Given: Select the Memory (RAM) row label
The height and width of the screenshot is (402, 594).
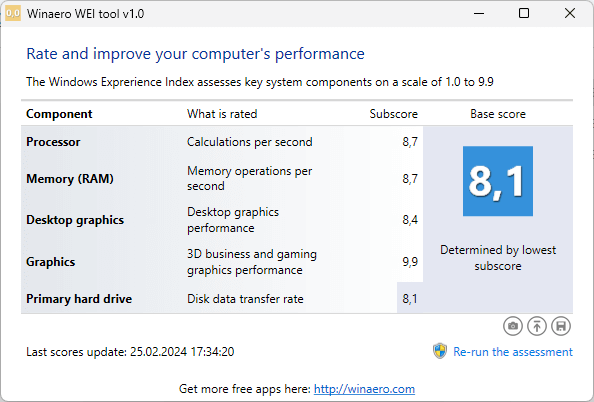Looking at the screenshot, I should [x=70, y=178].
